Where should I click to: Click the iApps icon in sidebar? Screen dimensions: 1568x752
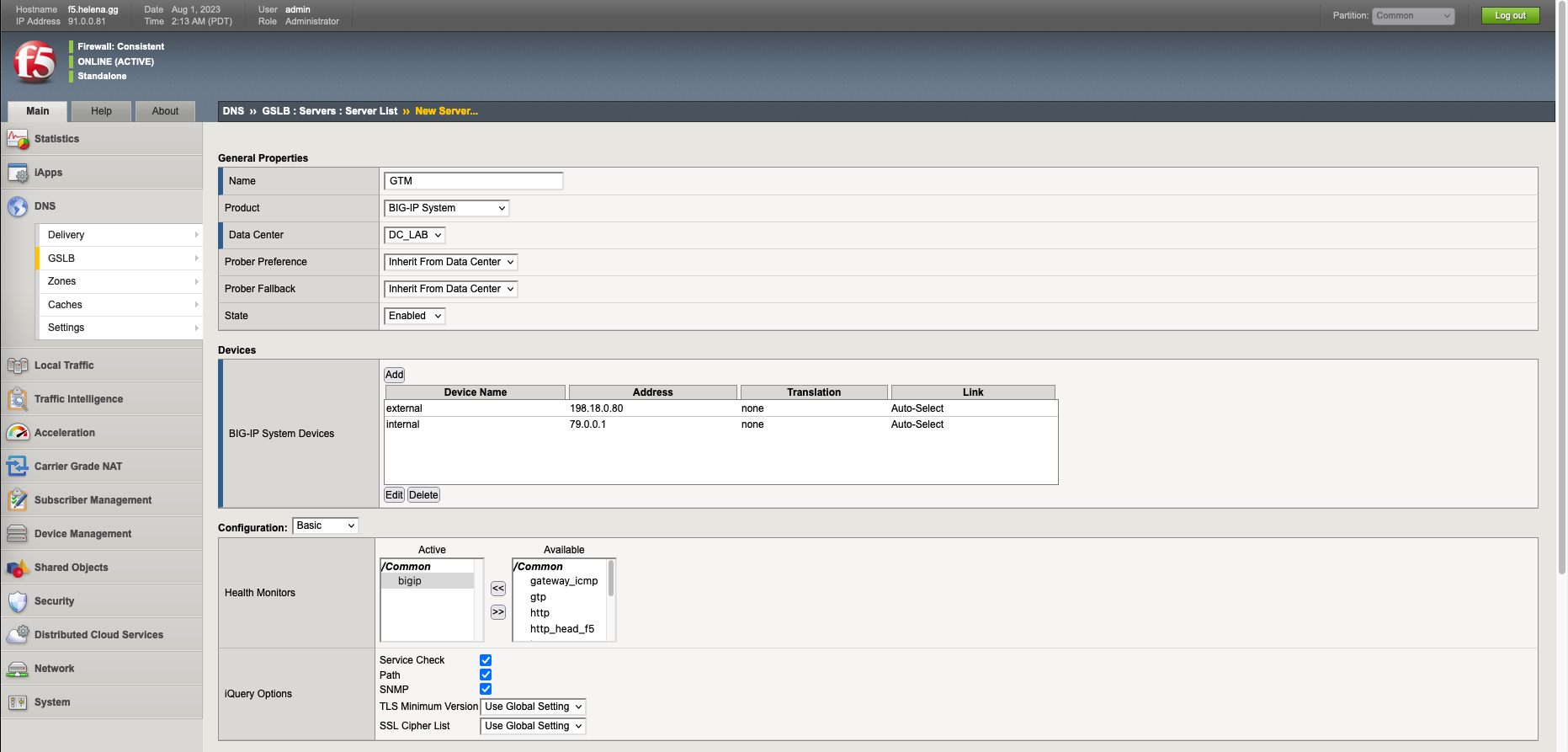[x=18, y=173]
